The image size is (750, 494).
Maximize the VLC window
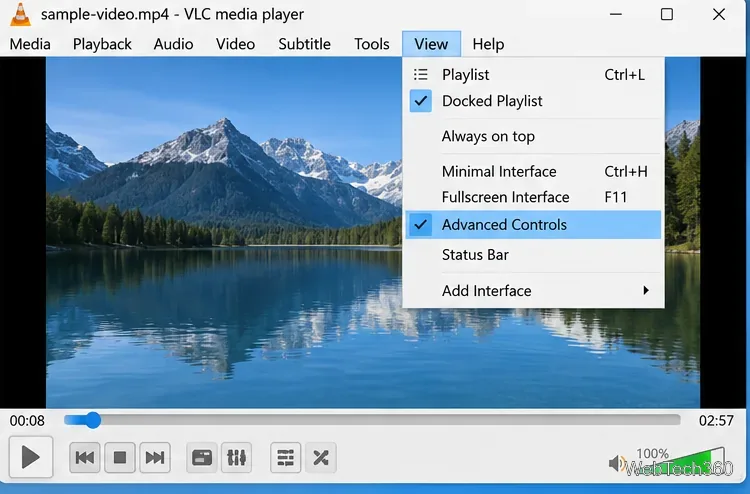click(667, 14)
